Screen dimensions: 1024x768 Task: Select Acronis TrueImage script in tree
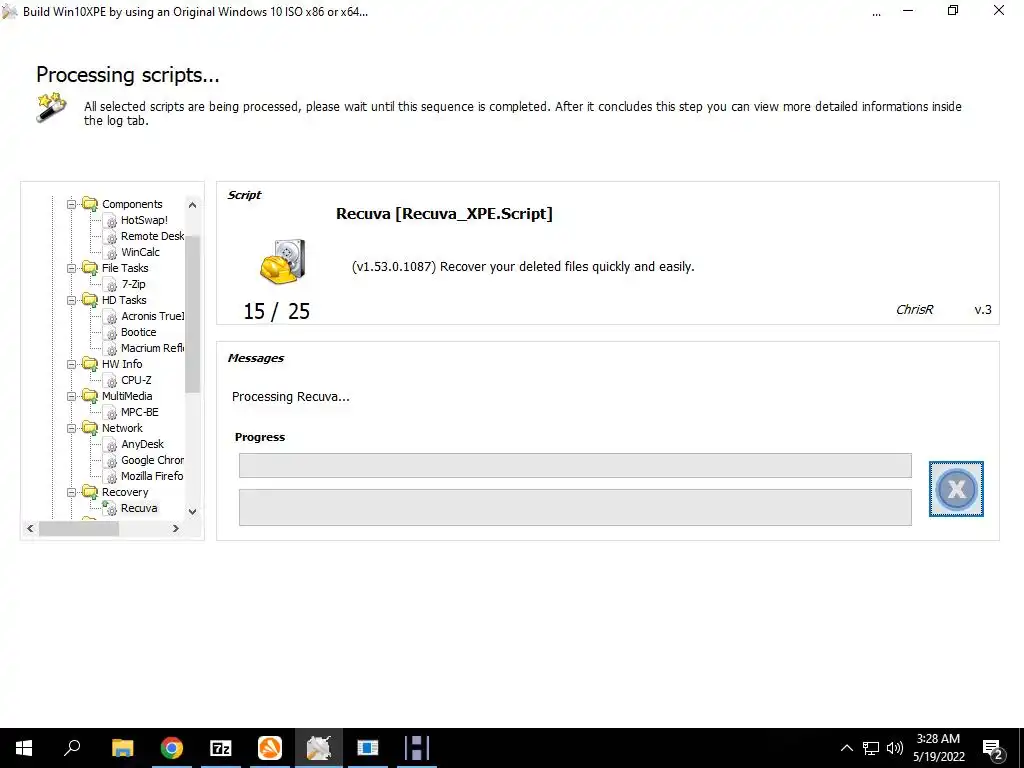click(x=152, y=316)
